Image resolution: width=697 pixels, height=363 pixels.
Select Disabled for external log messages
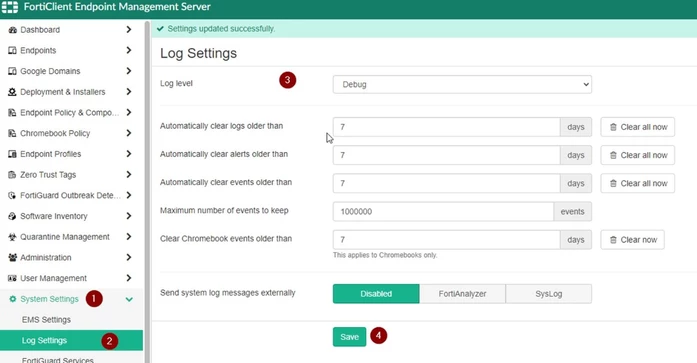point(376,294)
